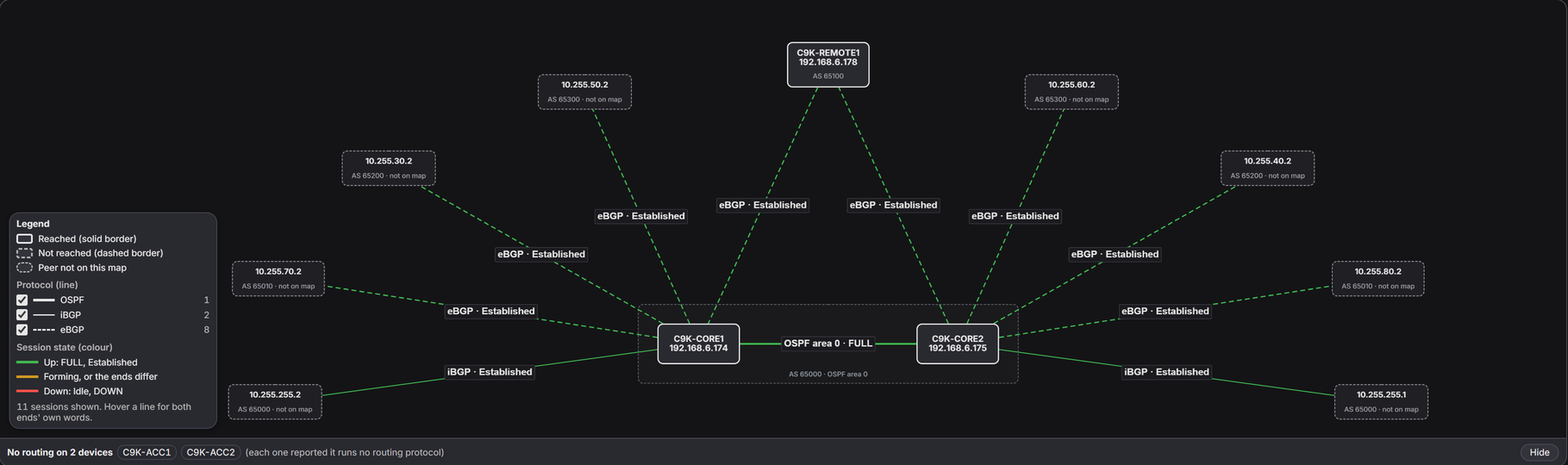
Task: Click peer node 10.255.80.2
Action: (1377, 278)
